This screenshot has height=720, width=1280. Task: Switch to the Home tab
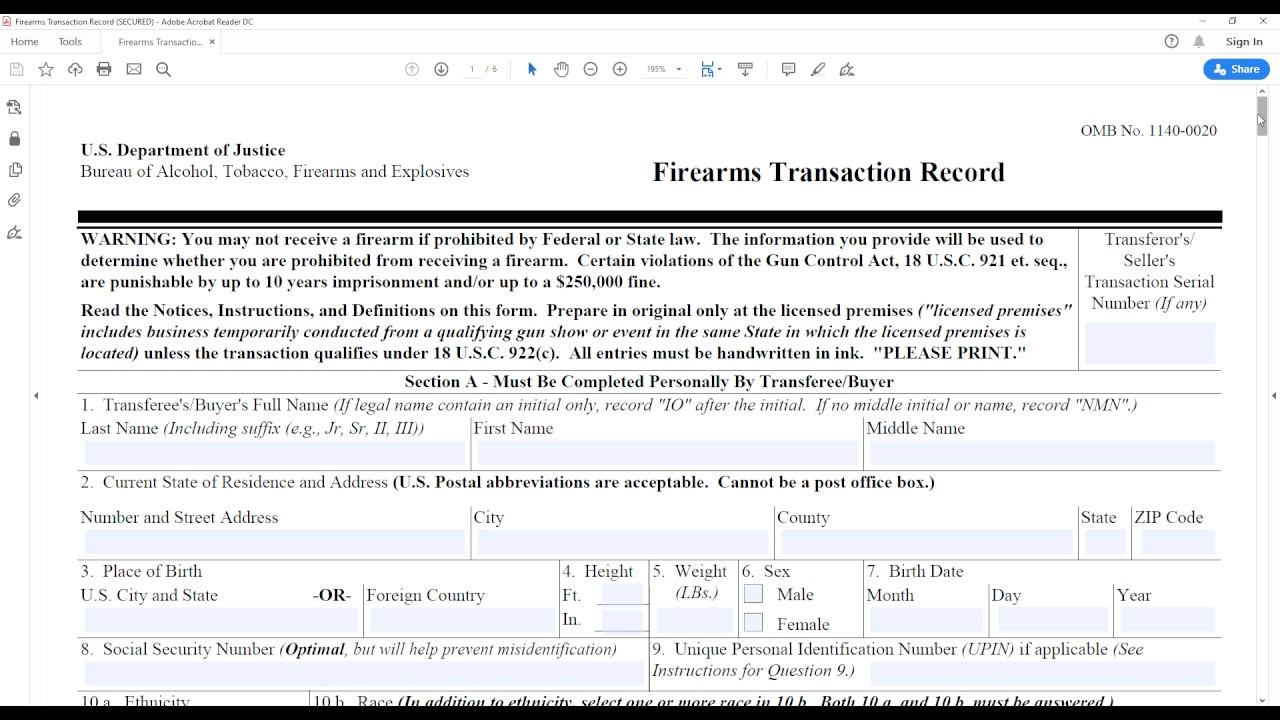24,41
